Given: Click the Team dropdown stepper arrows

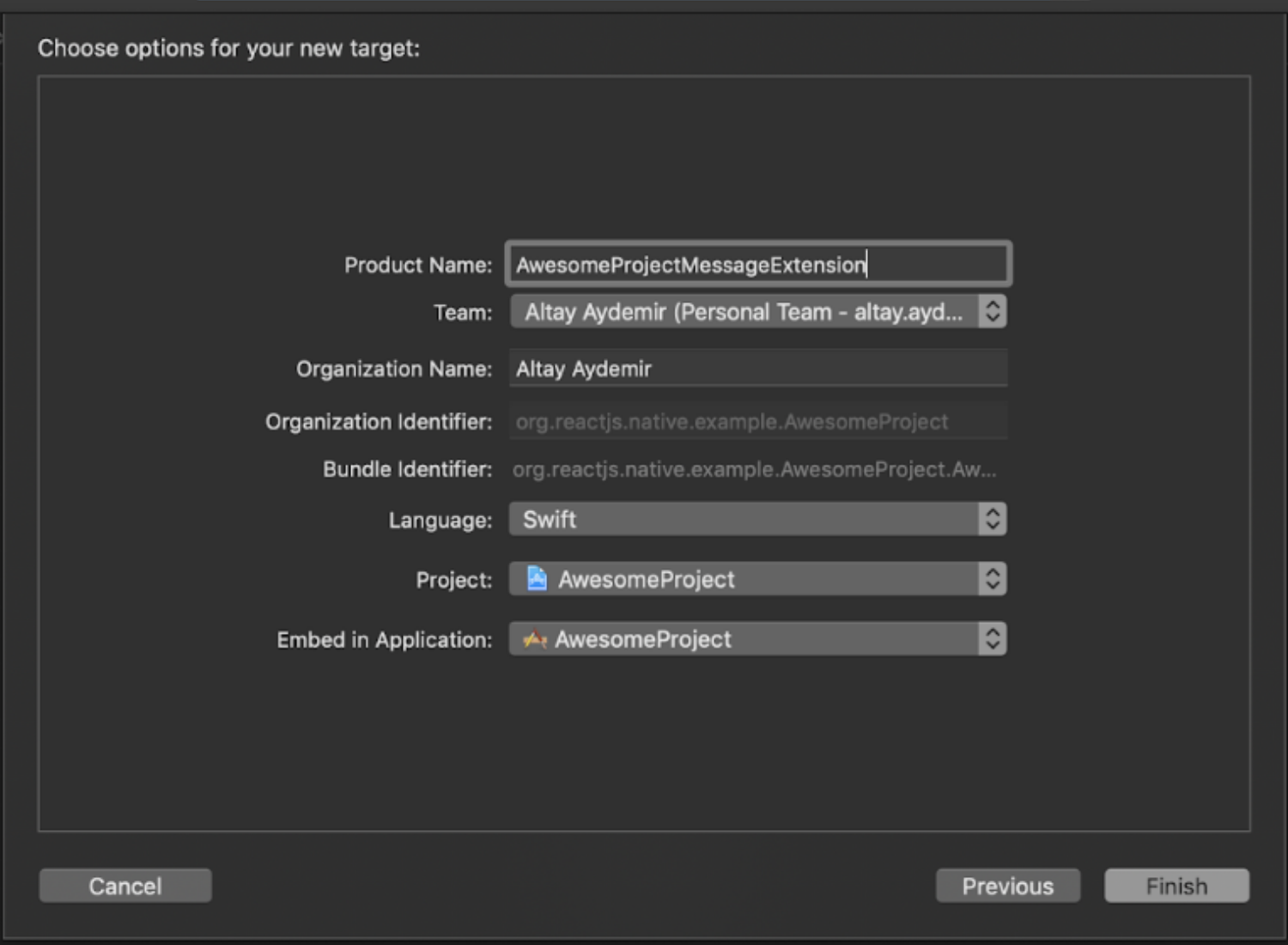Looking at the screenshot, I should coord(993,312).
